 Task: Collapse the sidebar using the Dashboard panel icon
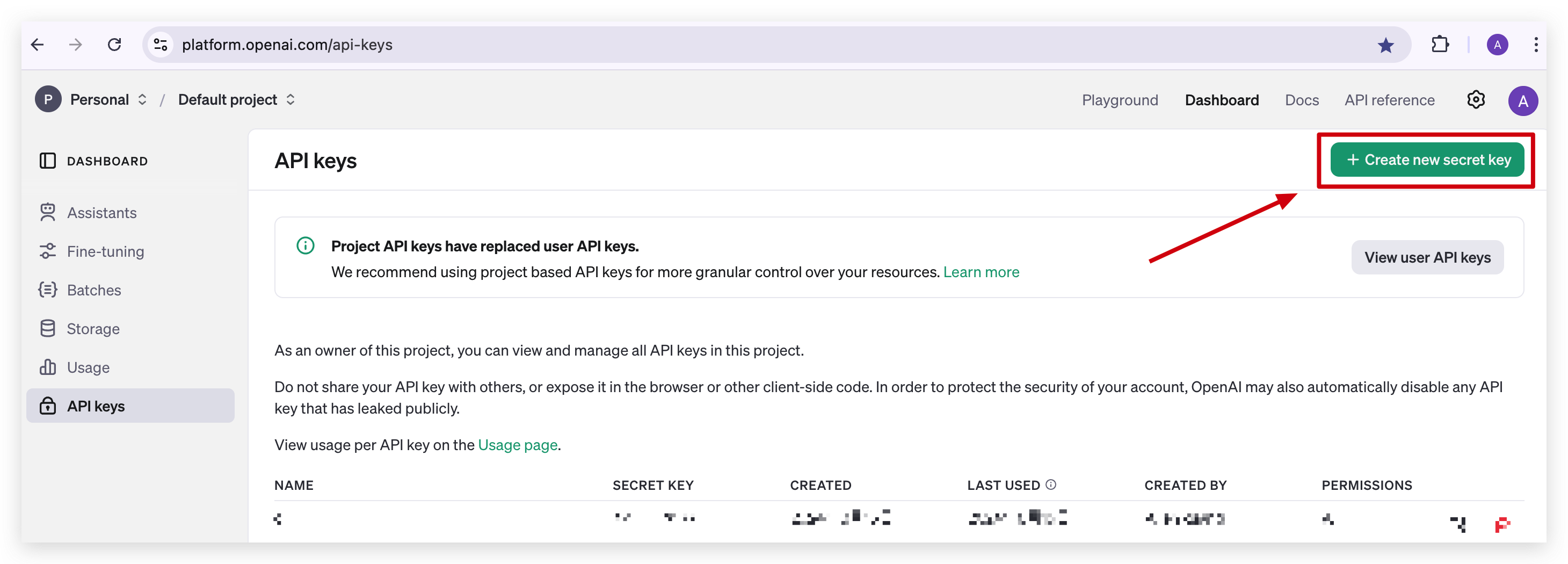(x=47, y=161)
